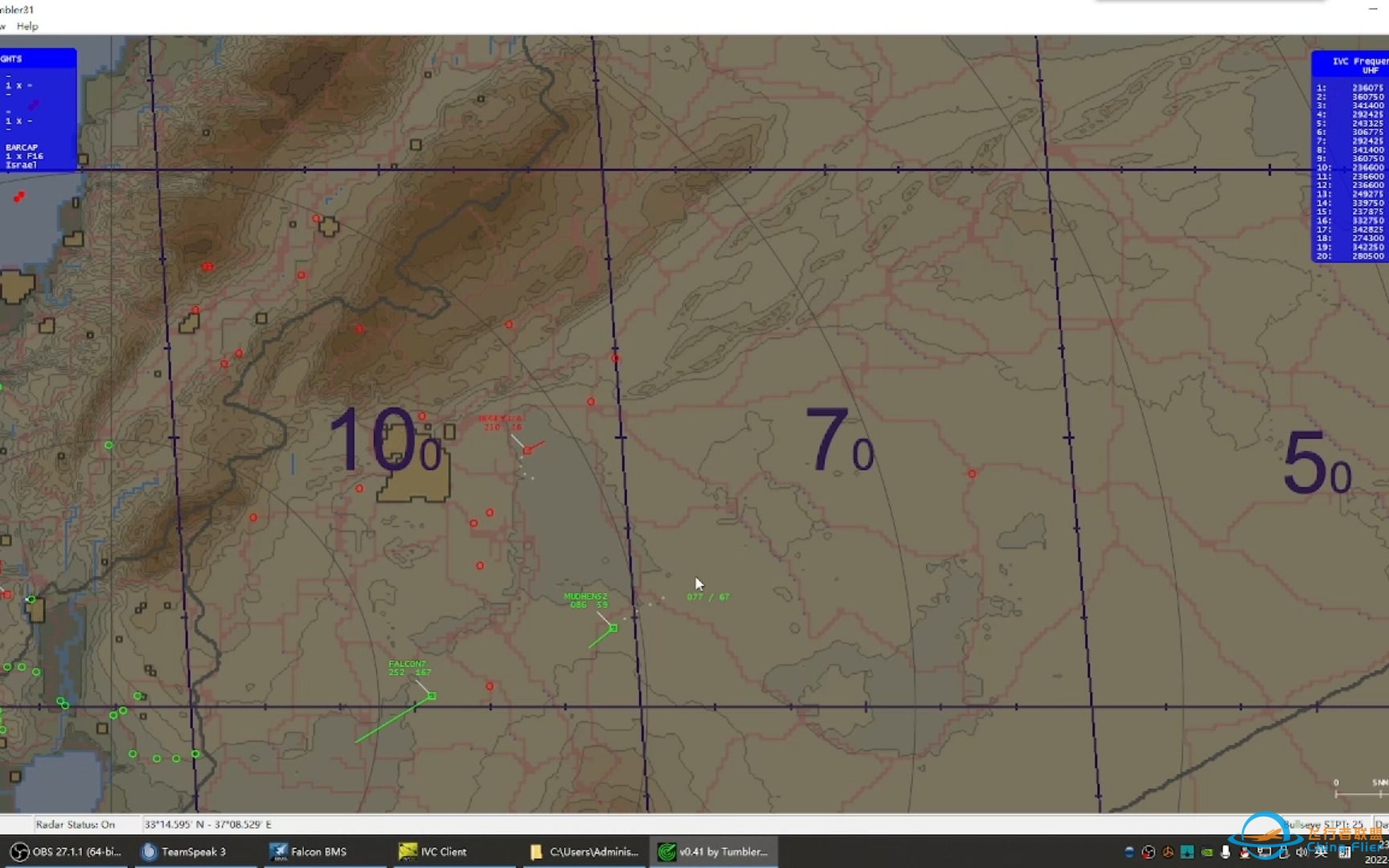1389x868 pixels.
Task: Click the red hostile track's data label
Action: click(501, 423)
